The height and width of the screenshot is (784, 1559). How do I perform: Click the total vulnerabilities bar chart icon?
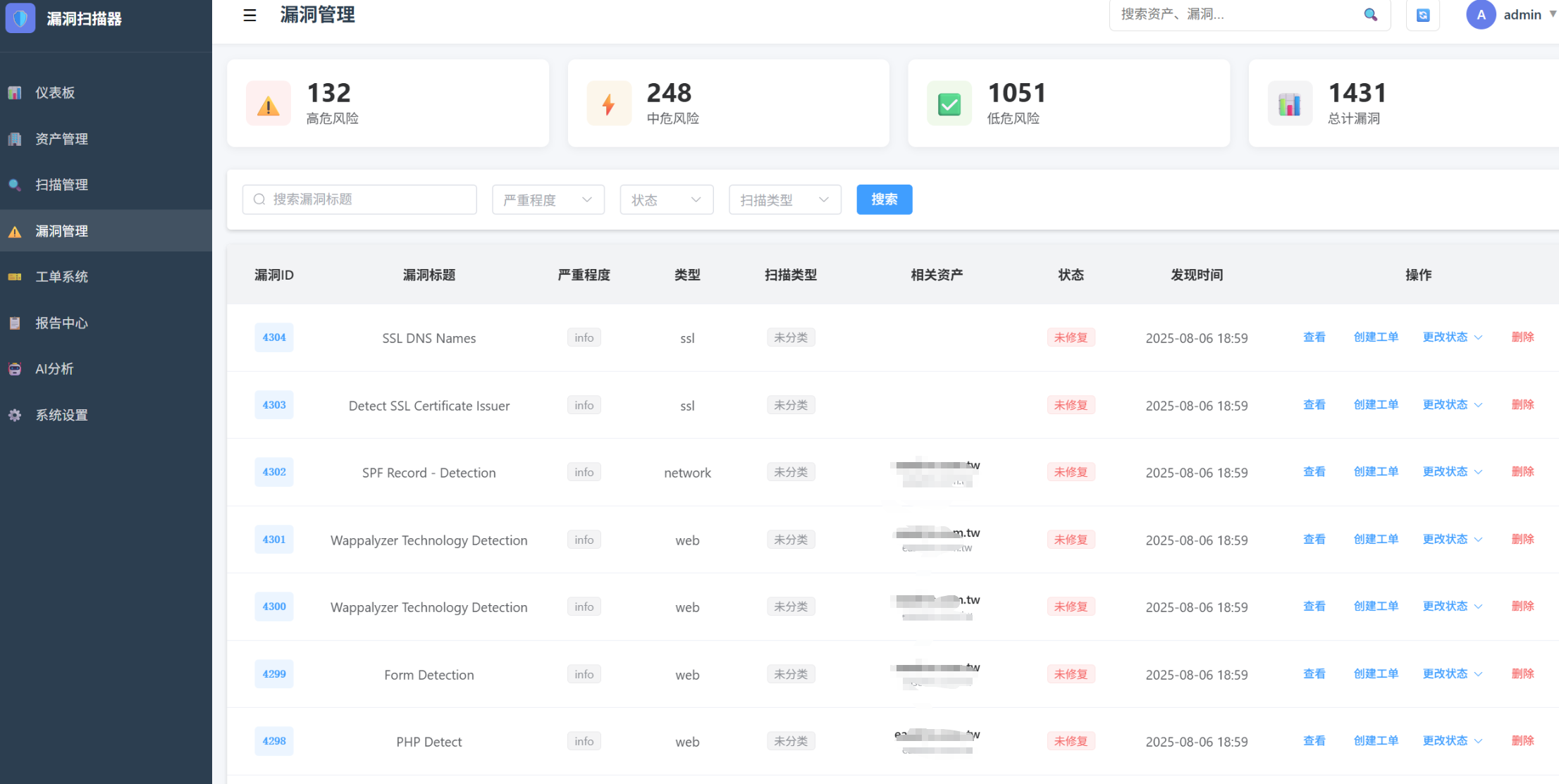coord(1289,104)
